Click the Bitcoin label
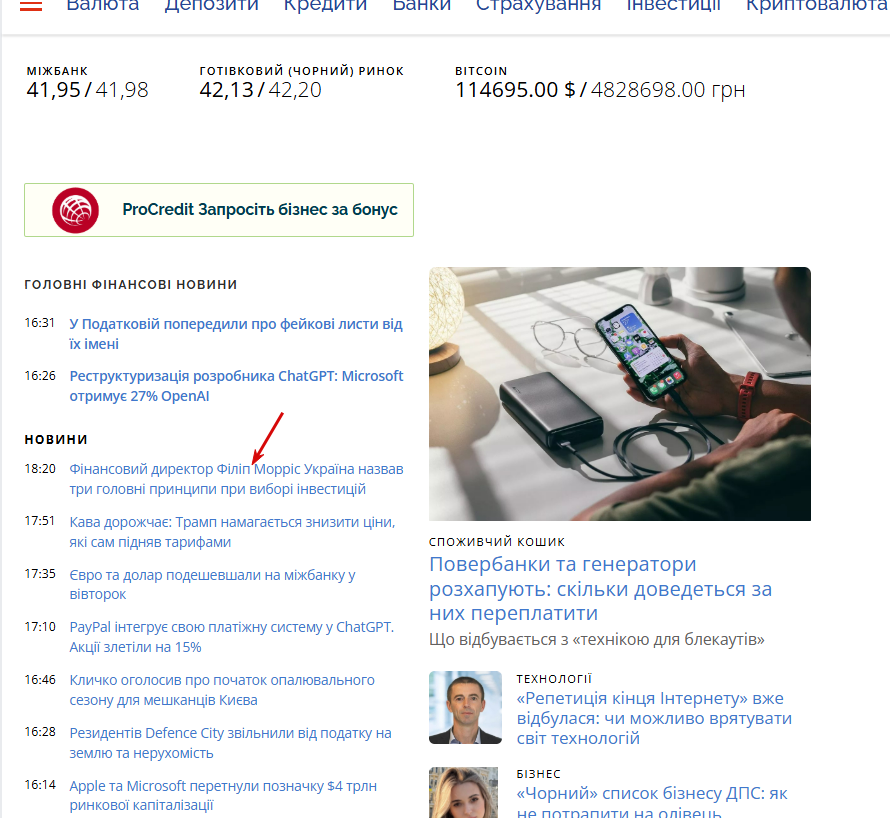The width and height of the screenshot is (890, 818). point(481,71)
